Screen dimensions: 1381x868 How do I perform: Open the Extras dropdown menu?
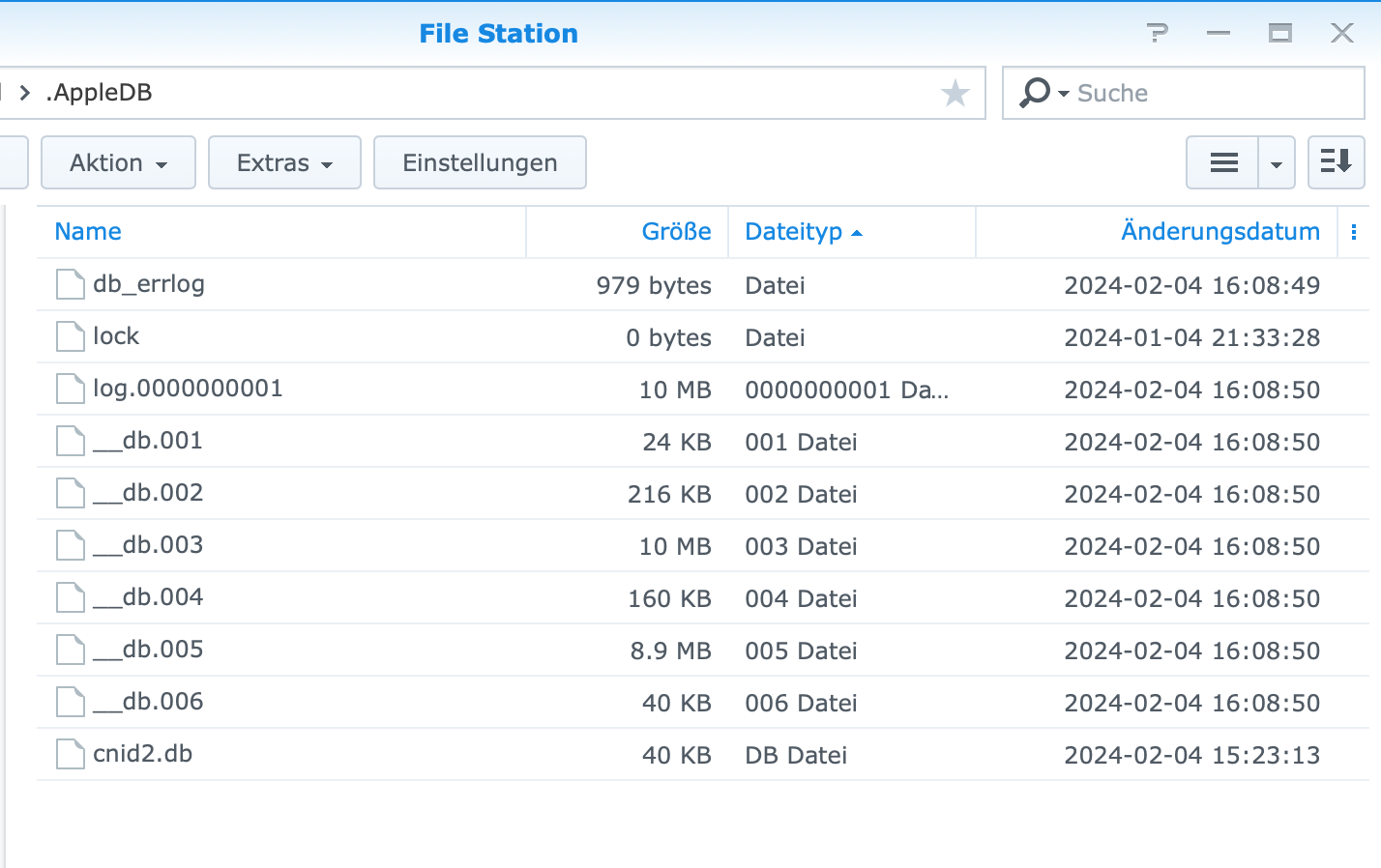point(284,162)
